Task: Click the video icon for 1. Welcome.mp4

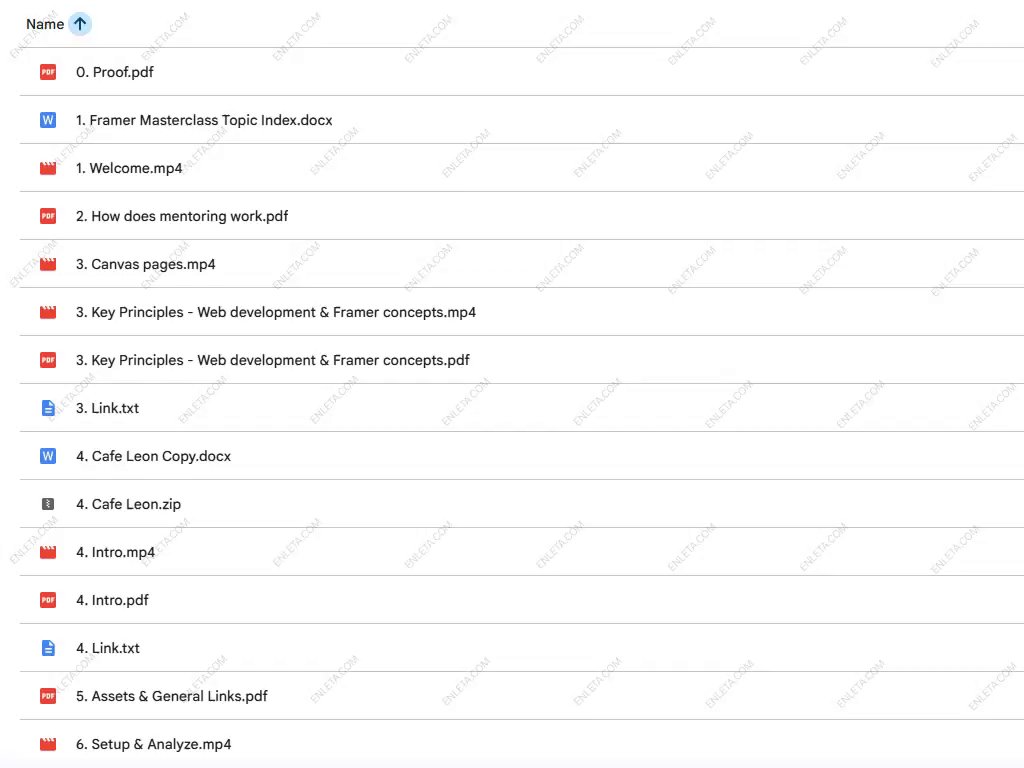Action: tap(48, 168)
